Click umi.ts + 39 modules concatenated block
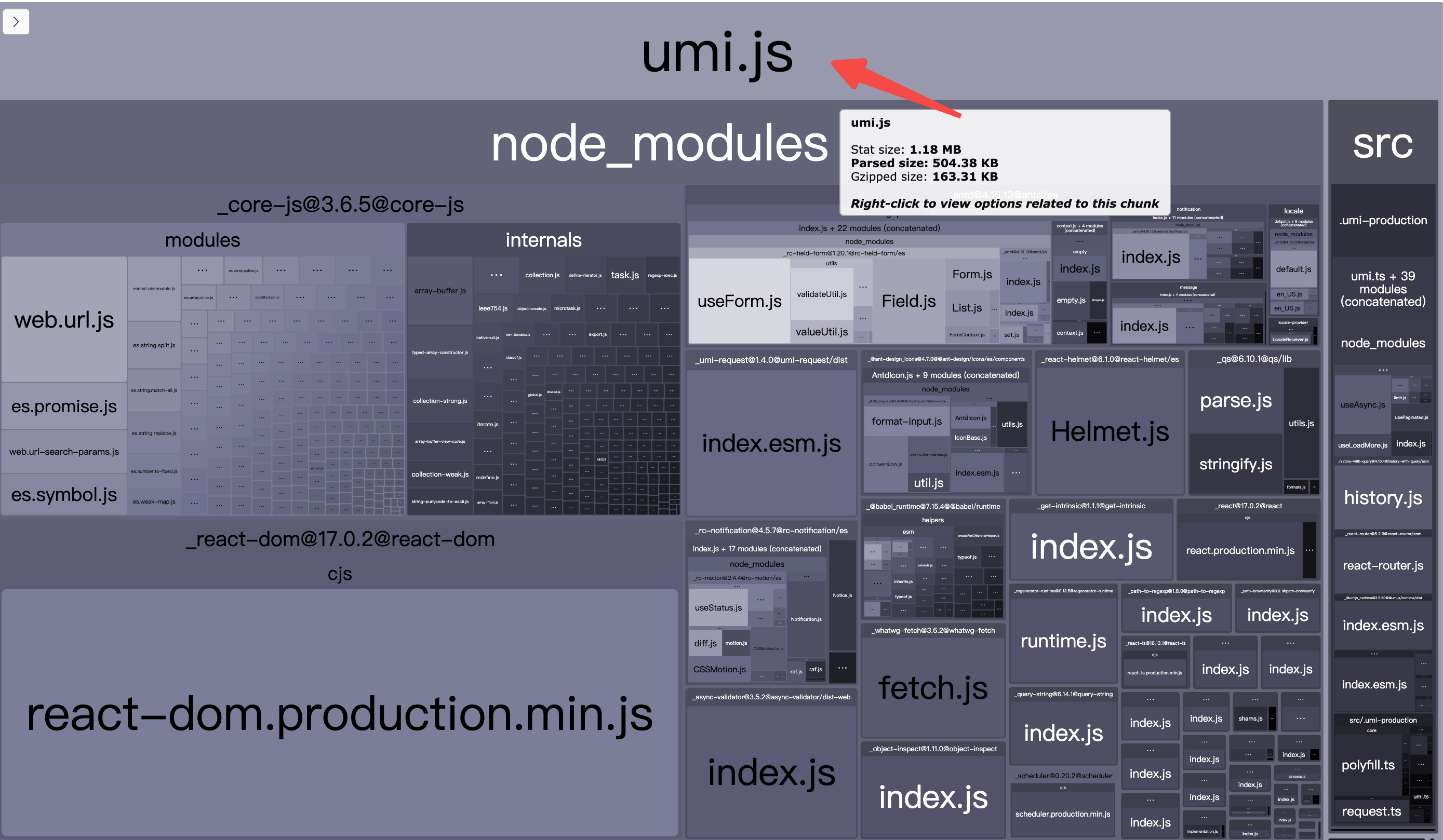This screenshot has height=840, width=1443. point(1382,289)
